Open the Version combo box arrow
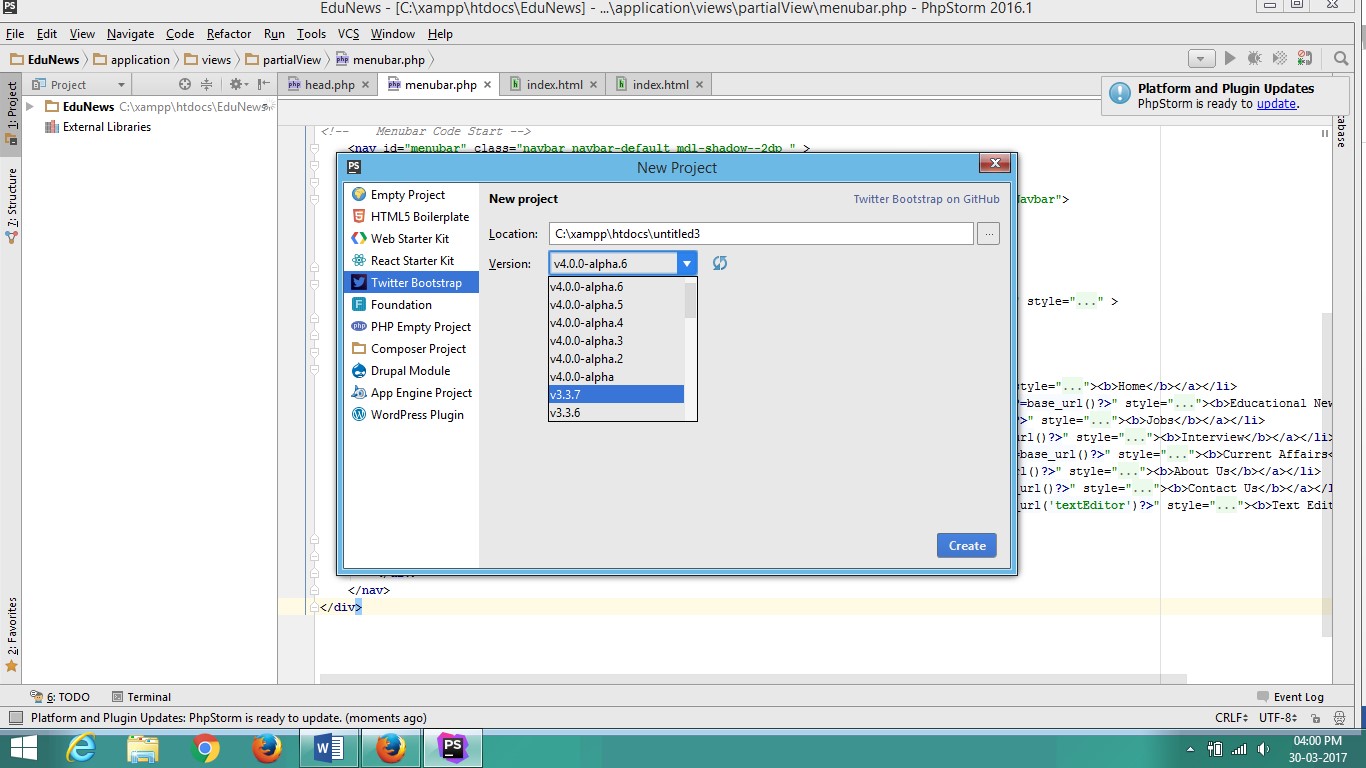 [x=687, y=264]
